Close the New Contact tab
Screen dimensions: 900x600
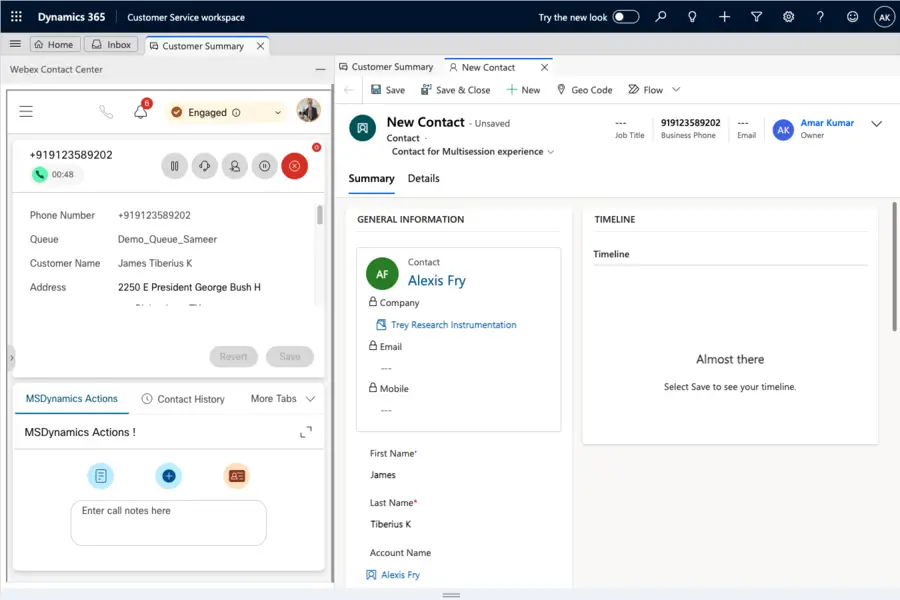coord(544,67)
